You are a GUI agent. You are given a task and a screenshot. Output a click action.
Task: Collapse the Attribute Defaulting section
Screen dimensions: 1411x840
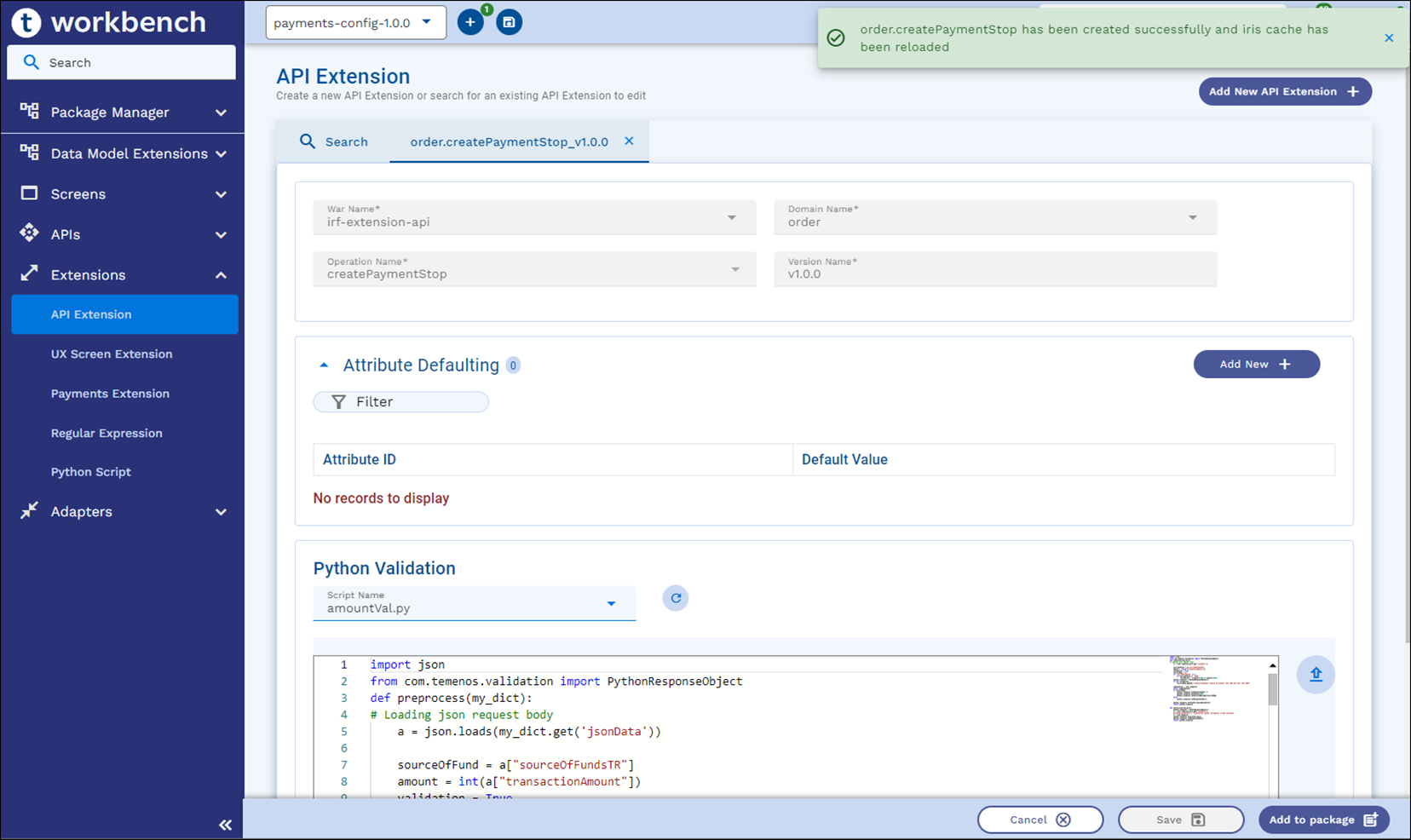(x=324, y=365)
